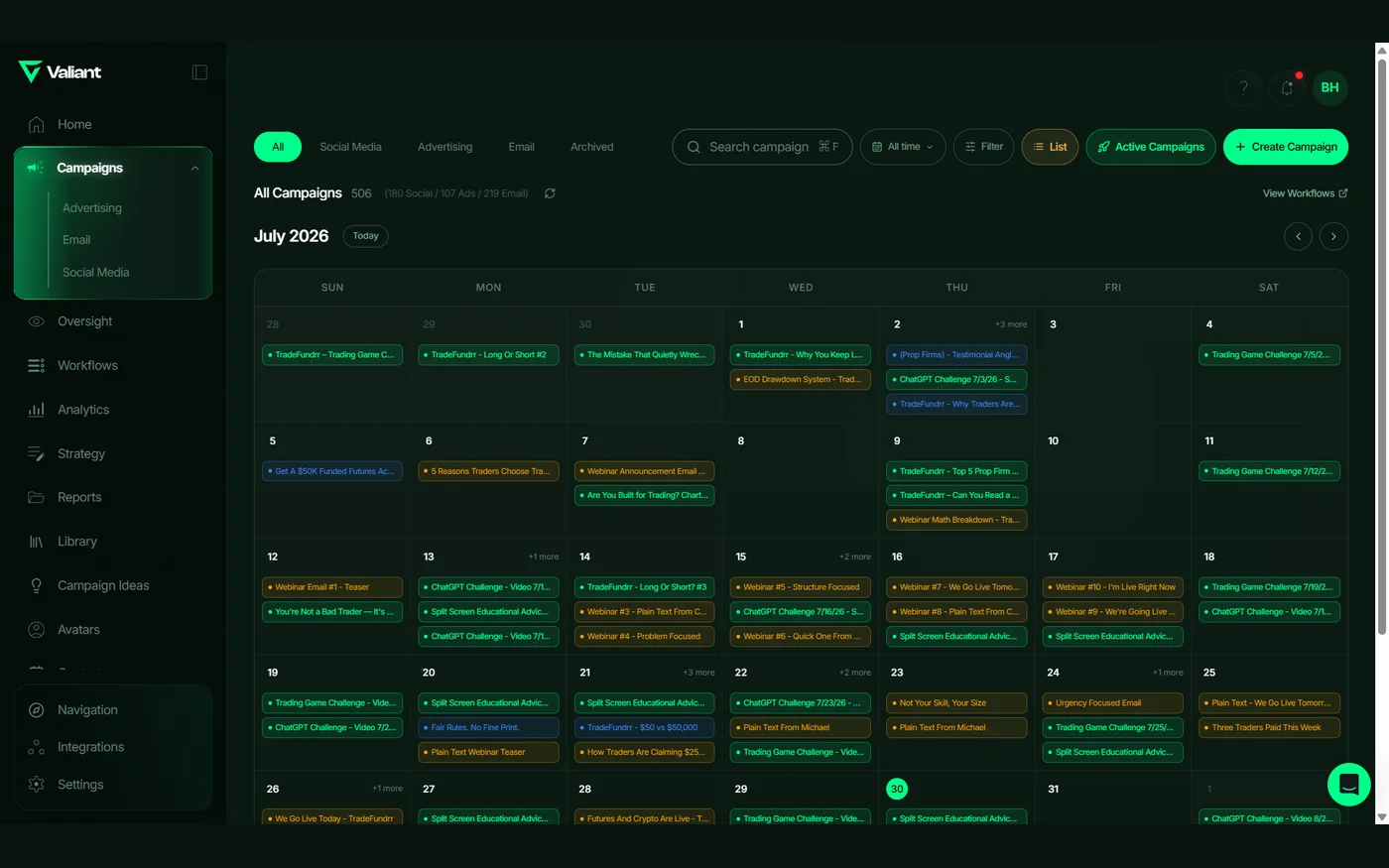Click the Valiant logo icon
Screen dimensions: 1389x868
coord(30,71)
